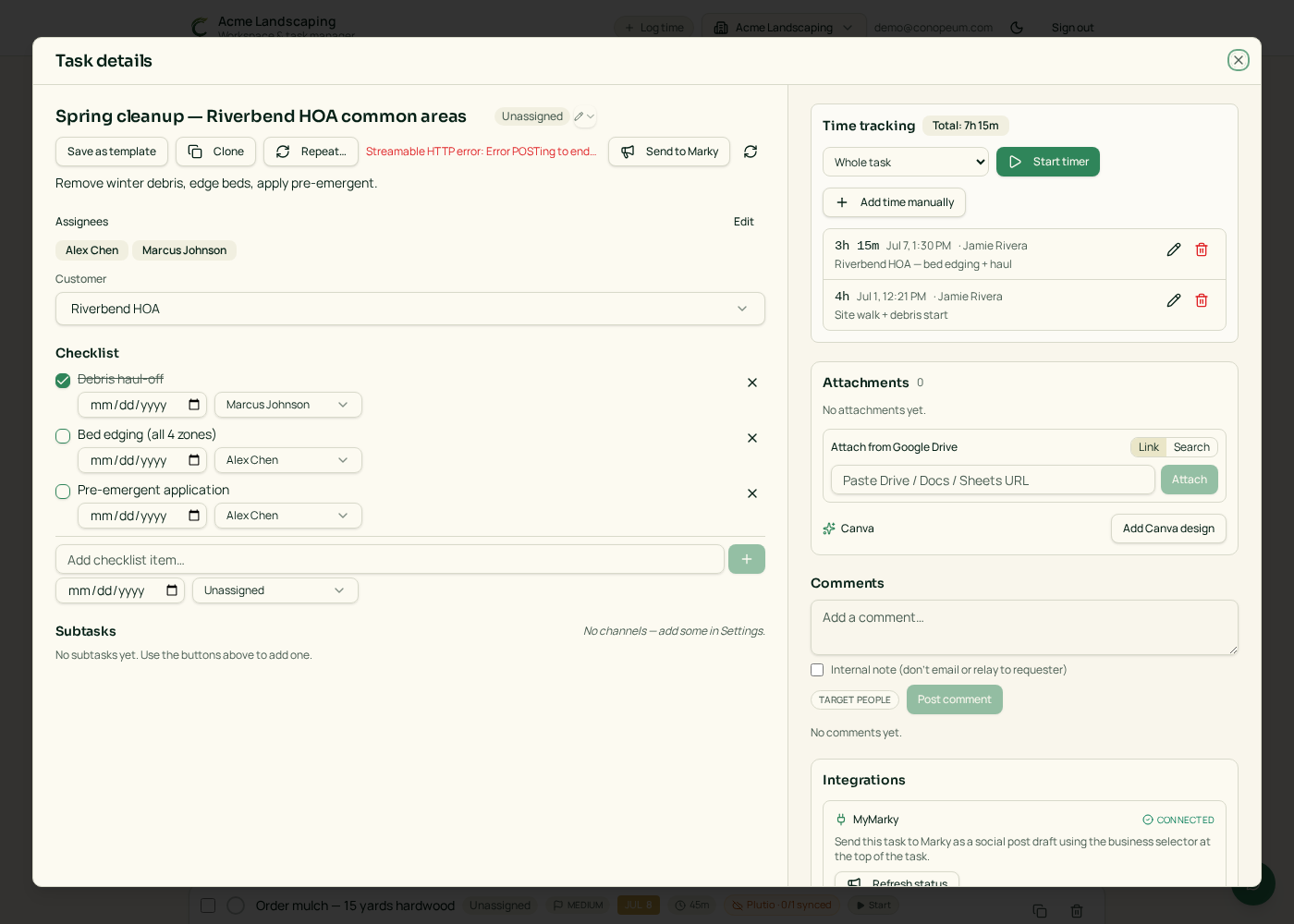The image size is (1294, 924).
Task: Click Log time button in header
Action: coord(653,28)
